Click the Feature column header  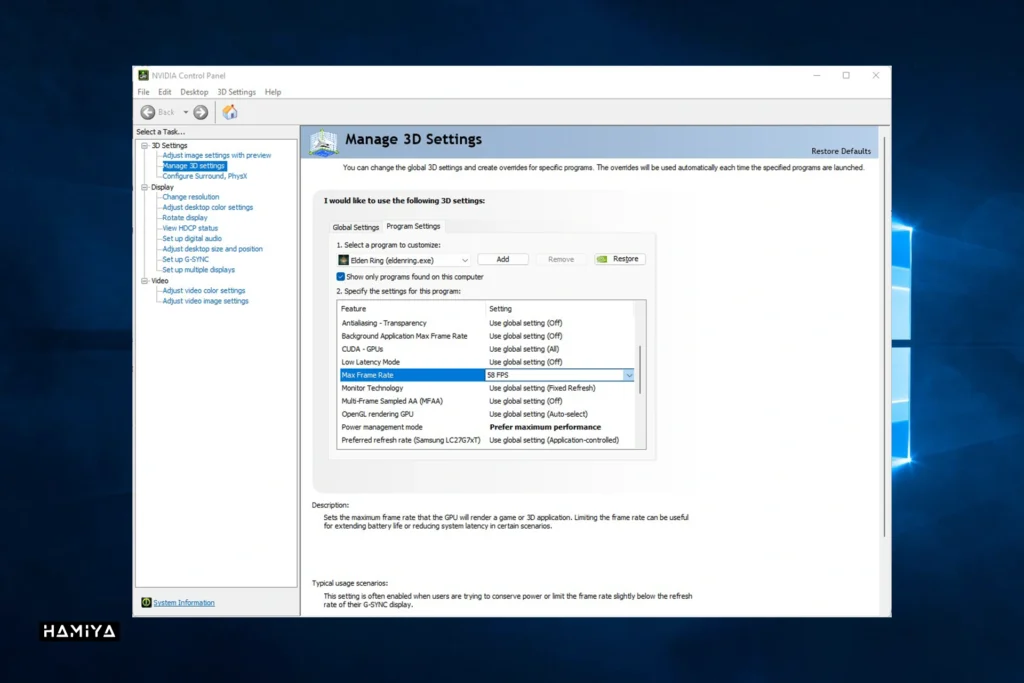tap(411, 309)
